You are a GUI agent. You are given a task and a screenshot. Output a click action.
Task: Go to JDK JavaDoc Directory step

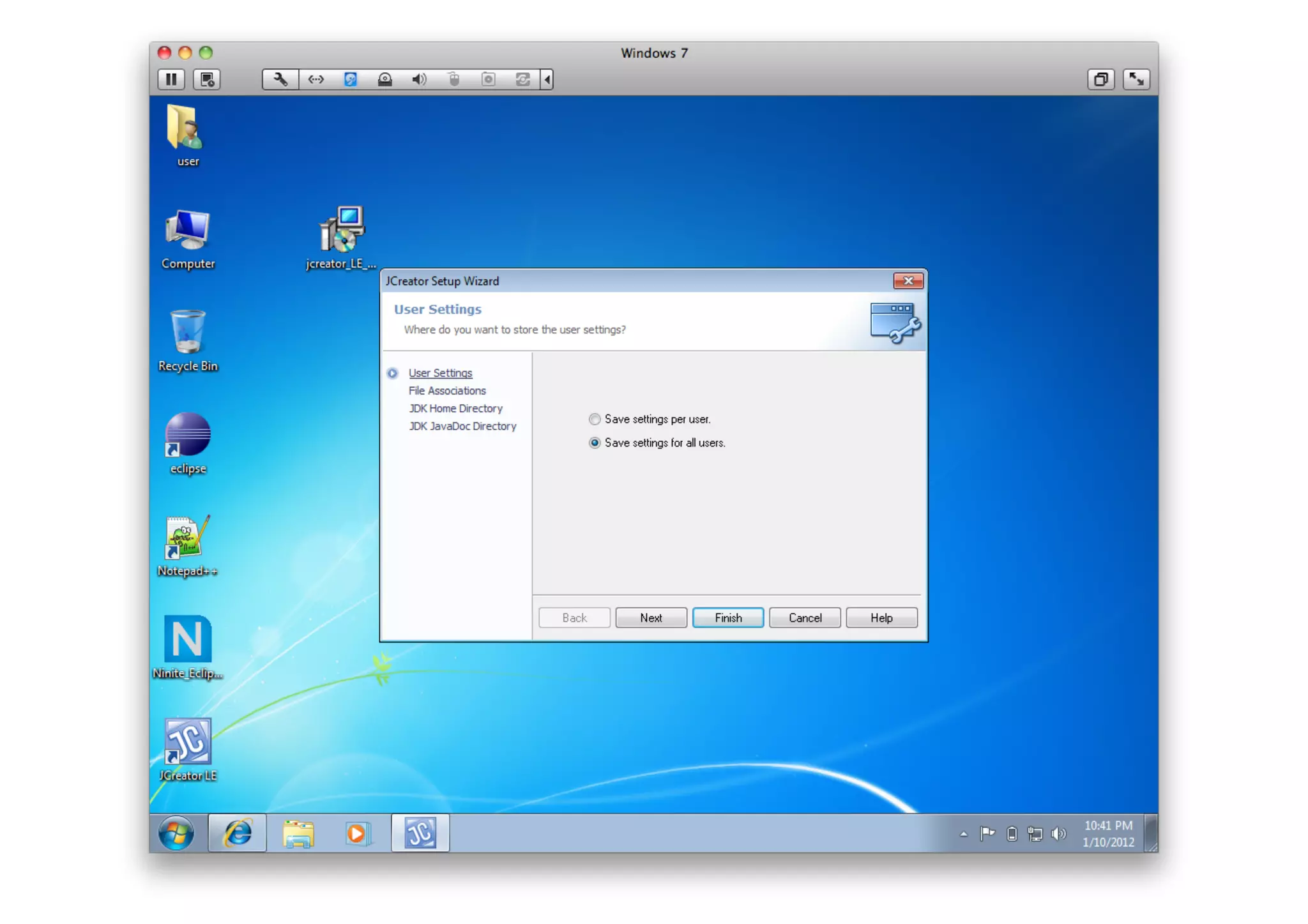point(462,427)
